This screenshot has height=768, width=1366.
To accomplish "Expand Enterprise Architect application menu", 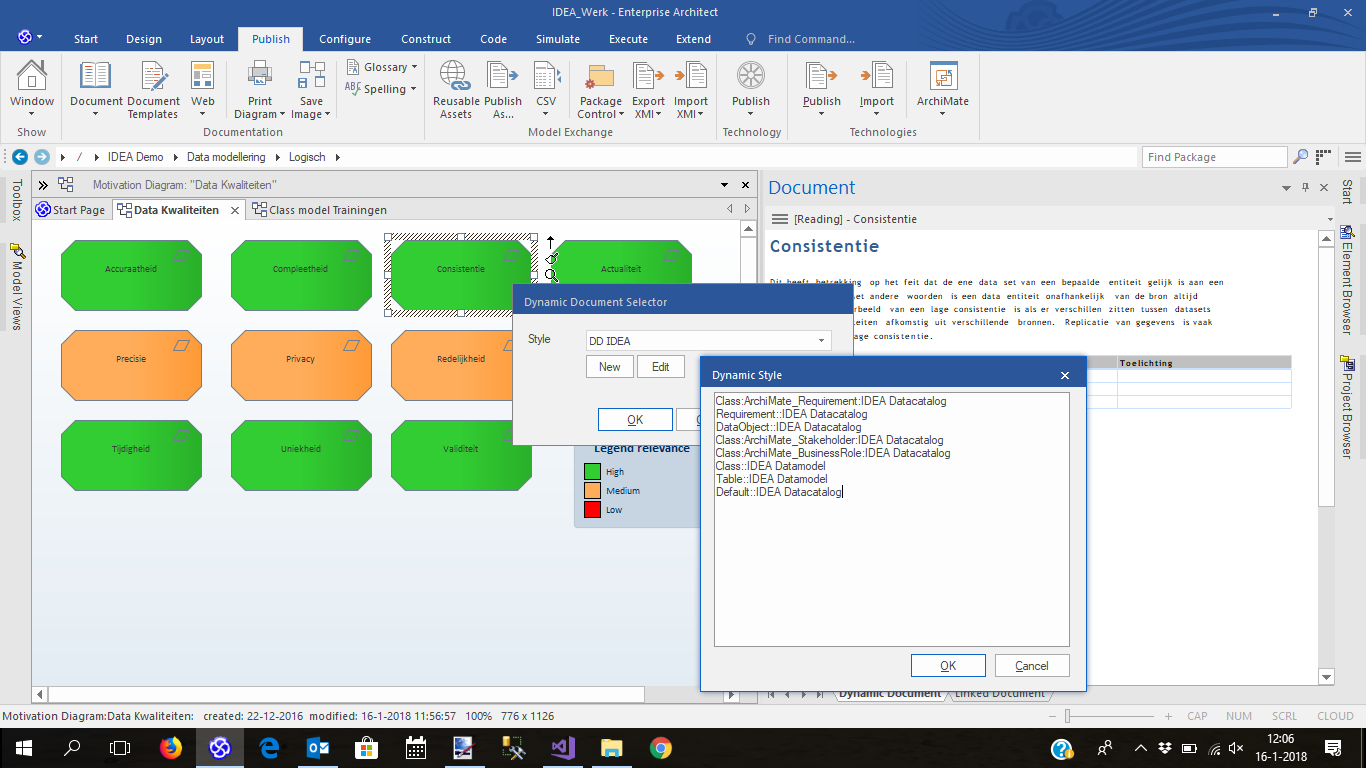I will 30,37.
